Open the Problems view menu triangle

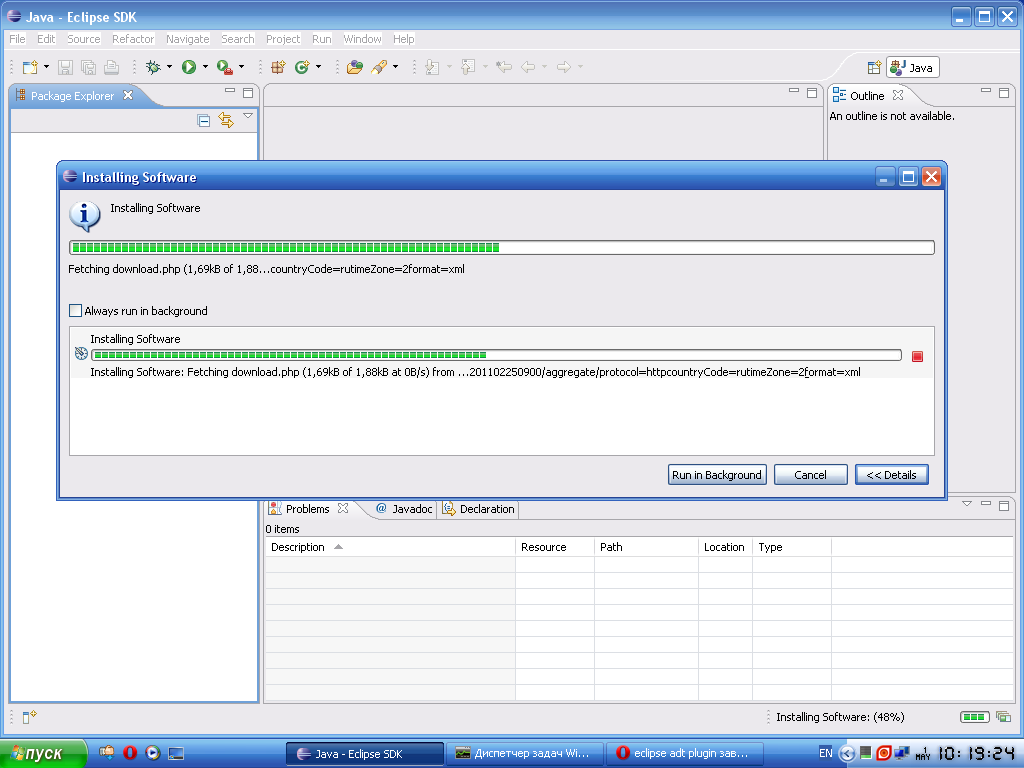966,504
